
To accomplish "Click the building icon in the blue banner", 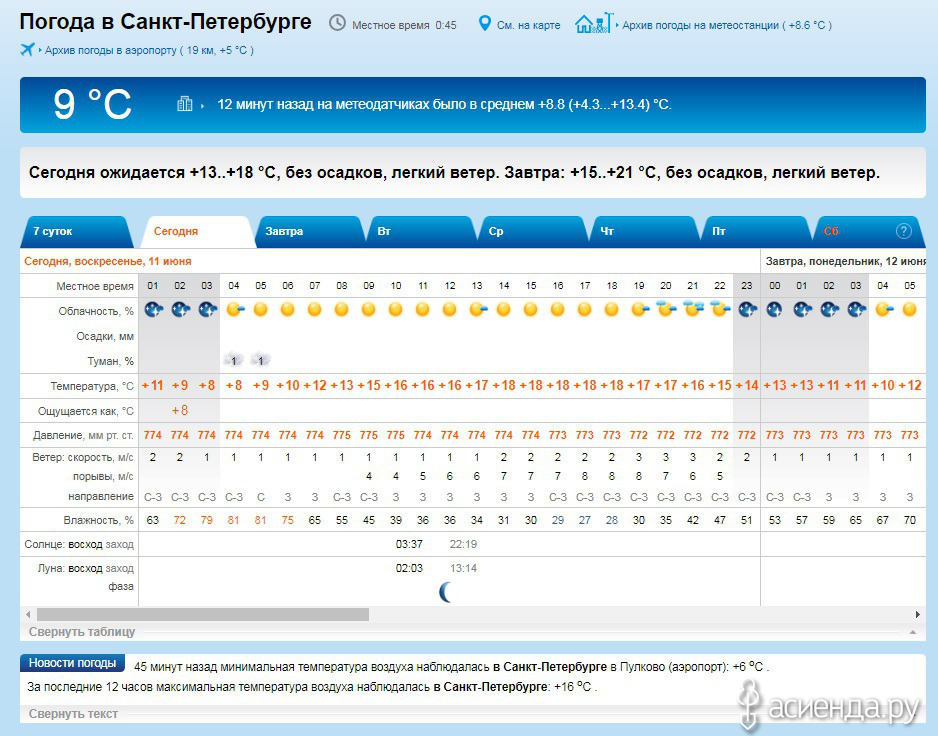I will (x=184, y=104).
